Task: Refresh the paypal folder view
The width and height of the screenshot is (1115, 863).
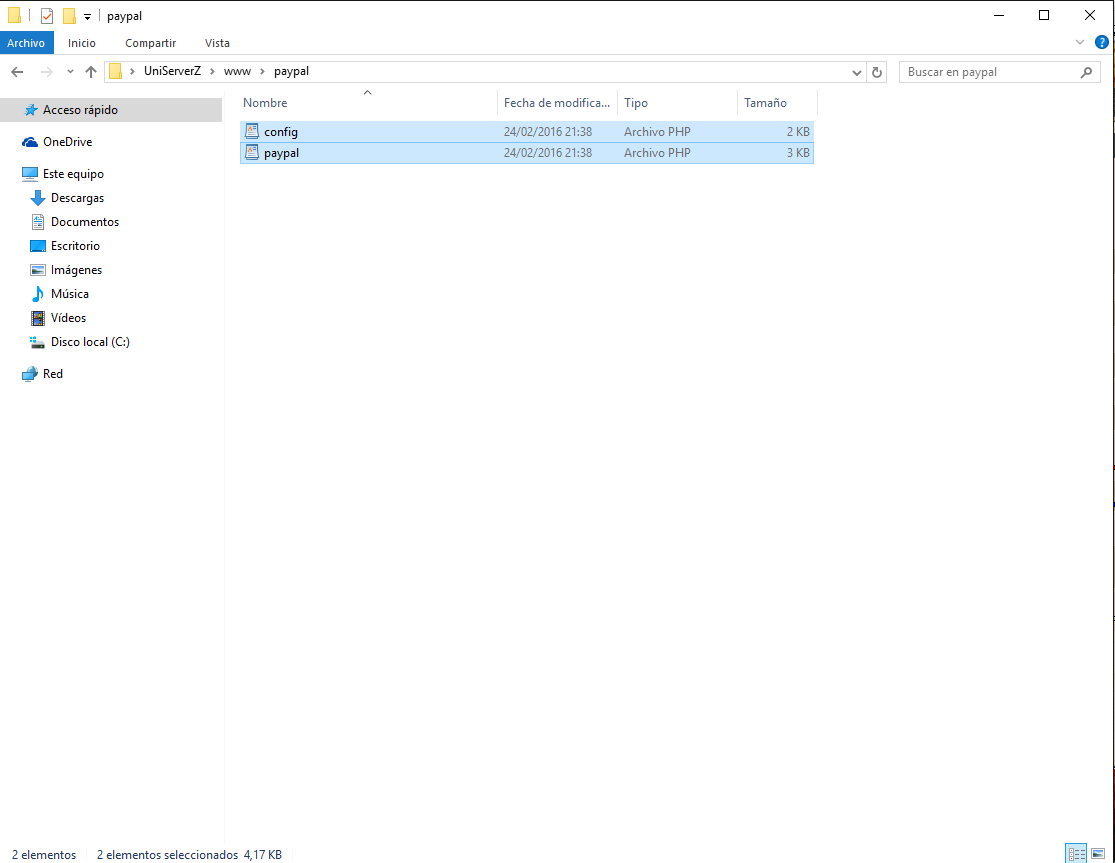Action: 877,72
